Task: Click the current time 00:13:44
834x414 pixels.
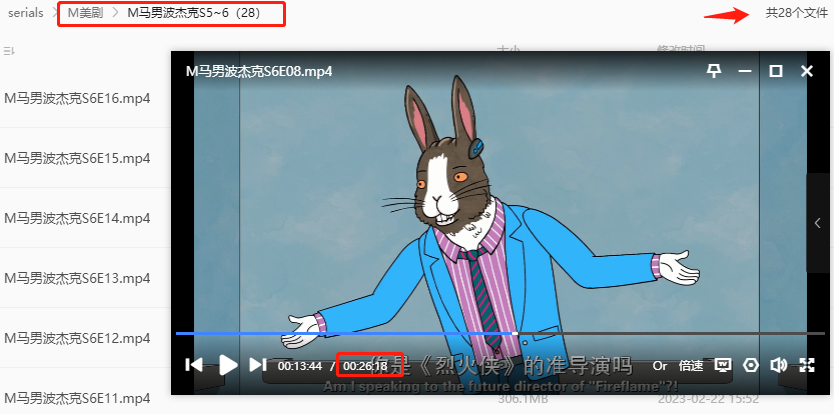Action: pyautogui.click(x=299, y=366)
